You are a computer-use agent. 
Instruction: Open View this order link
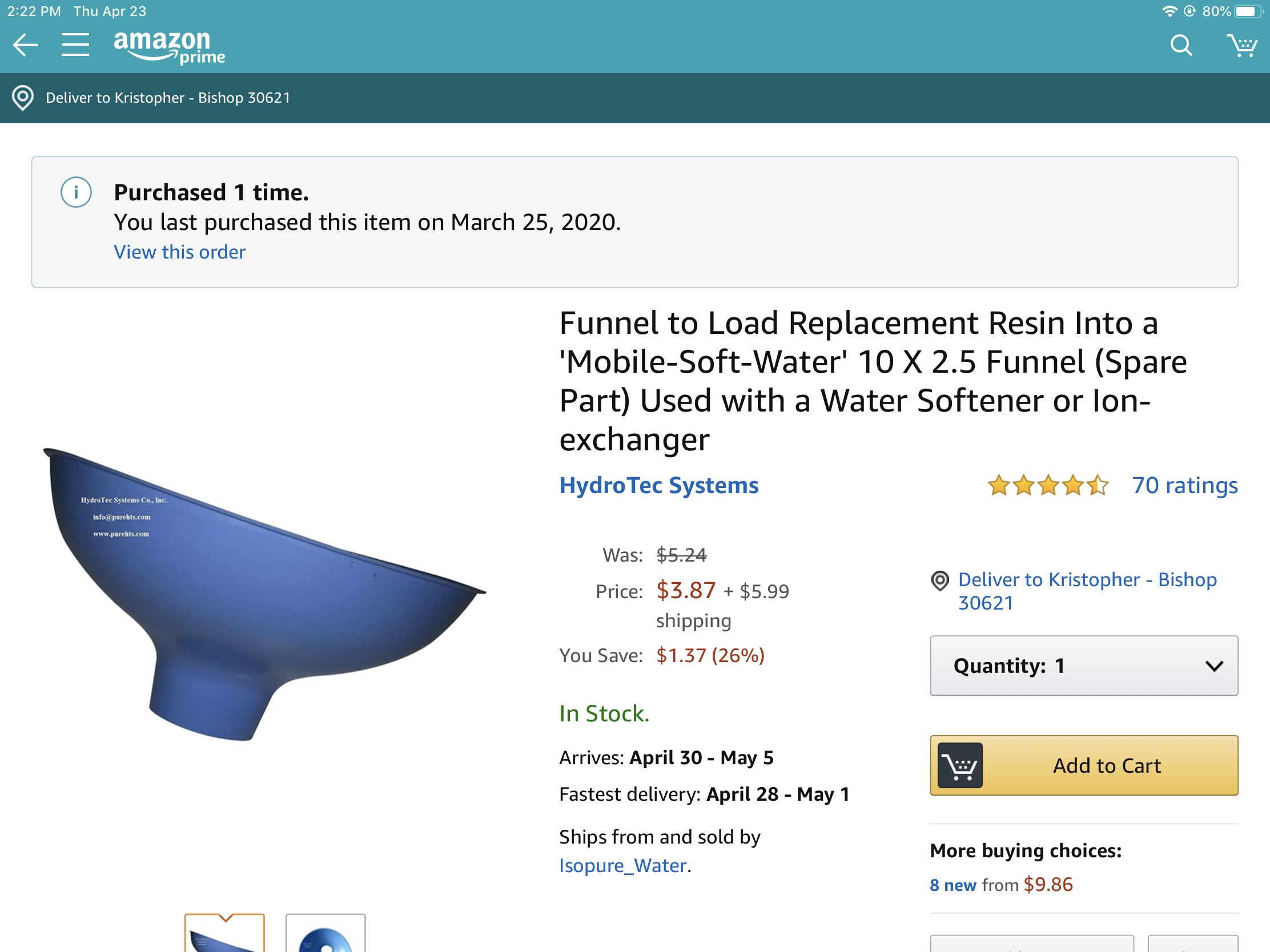[x=180, y=252]
